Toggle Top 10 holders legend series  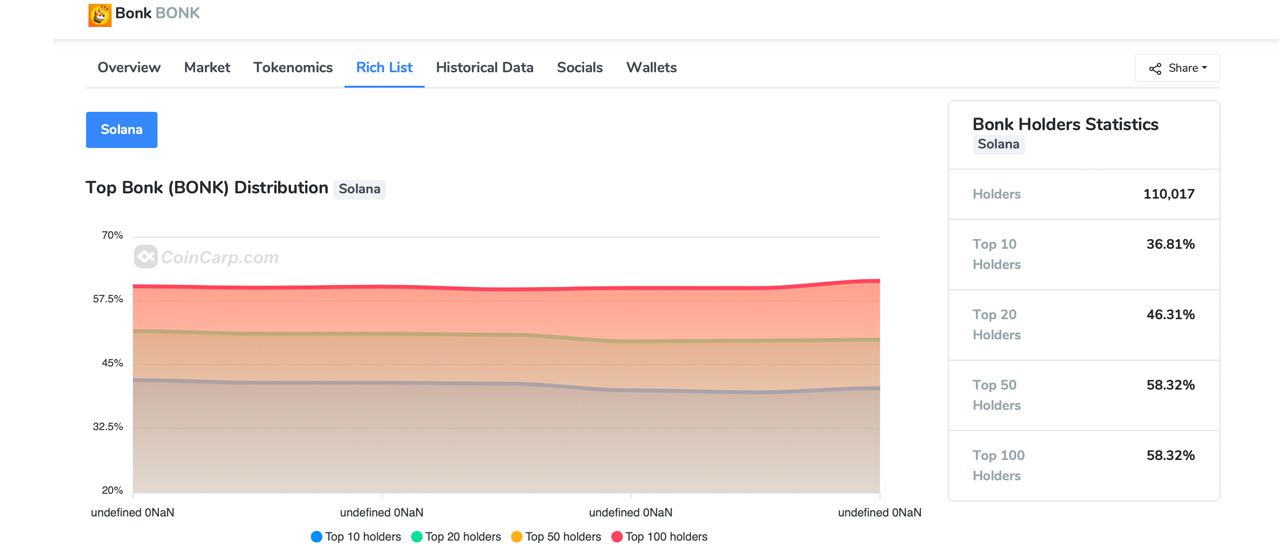click(356, 537)
